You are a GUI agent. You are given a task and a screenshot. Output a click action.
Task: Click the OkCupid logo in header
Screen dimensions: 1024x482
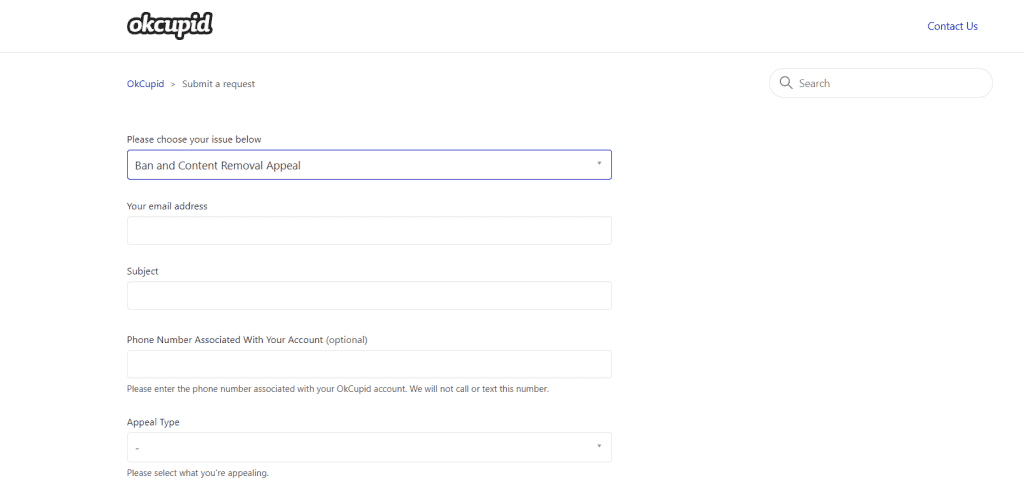pos(170,26)
